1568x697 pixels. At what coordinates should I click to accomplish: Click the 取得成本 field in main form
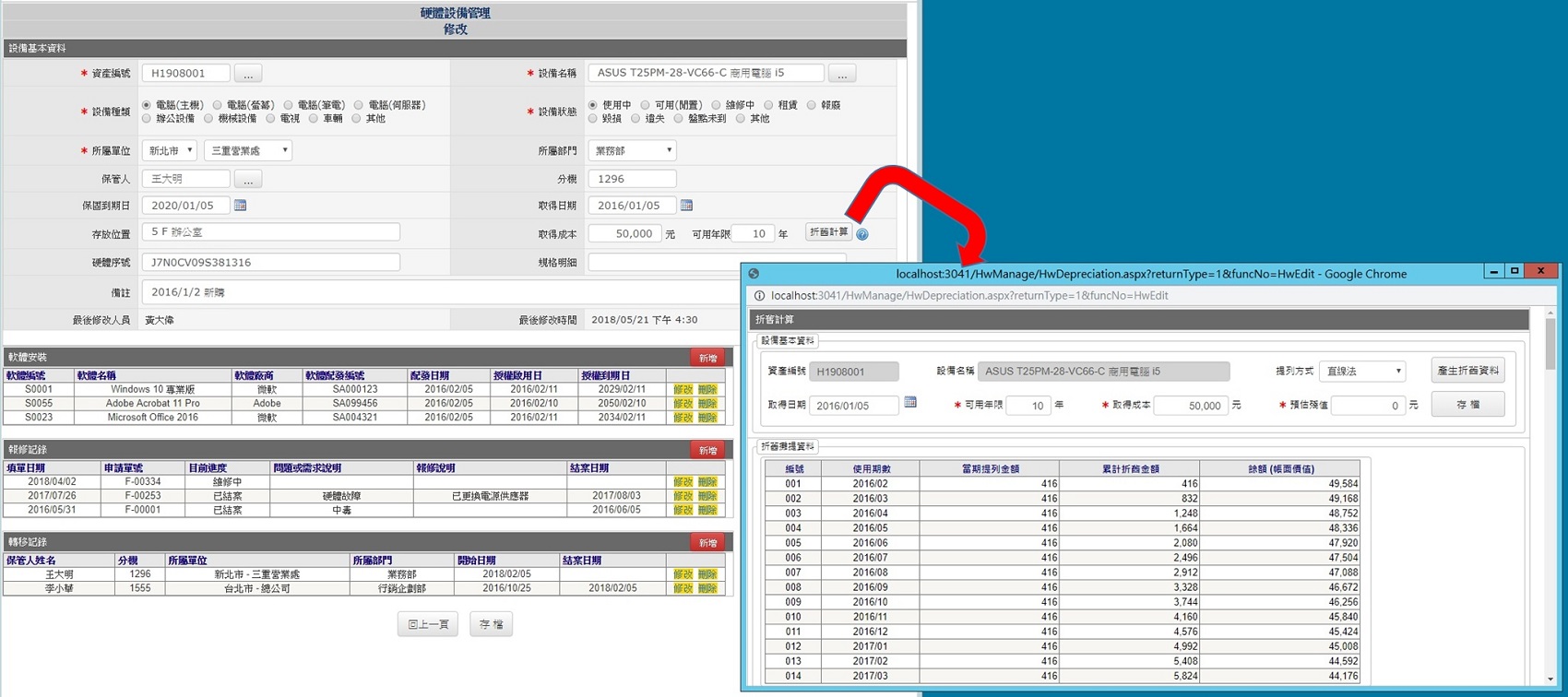pos(624,233)
